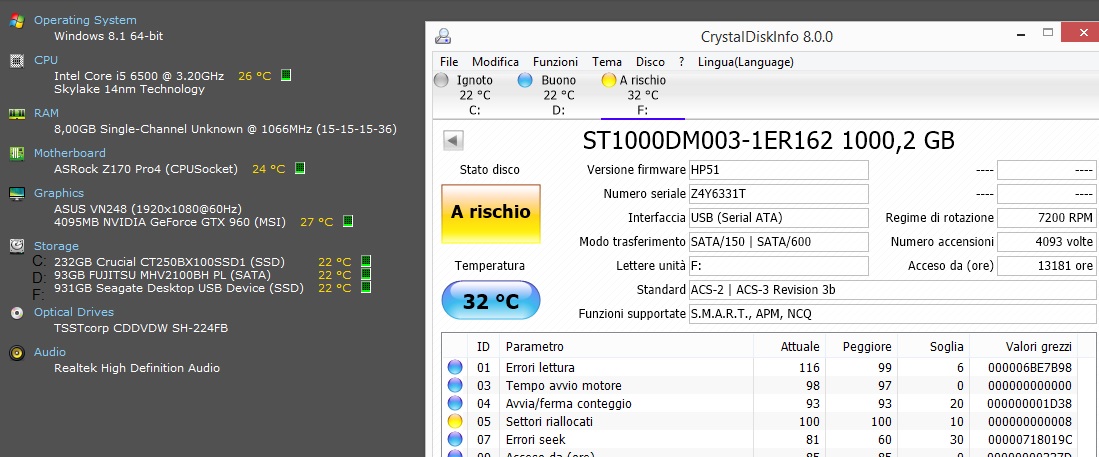Open the Funzioni menu
The image size is (1099, 457).
(555, 61)
